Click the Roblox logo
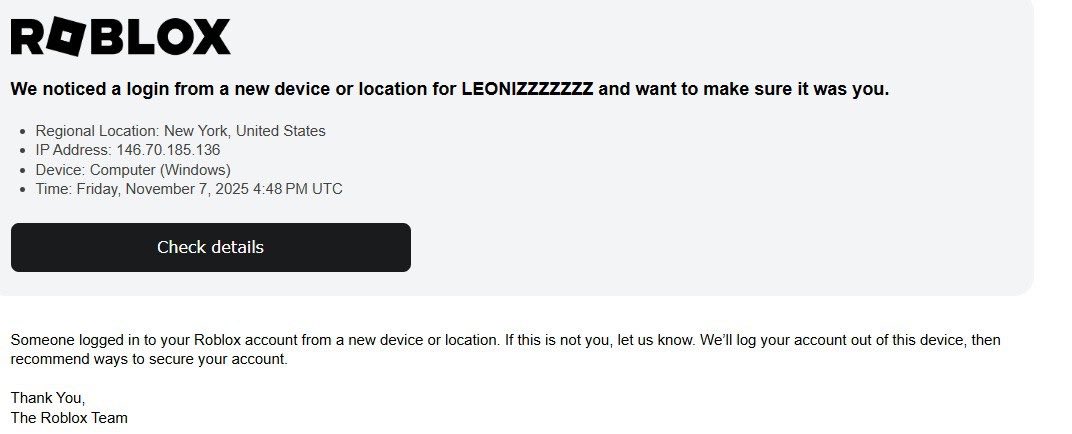Viewport: 1072px width, 434px height. click(120, 37)
